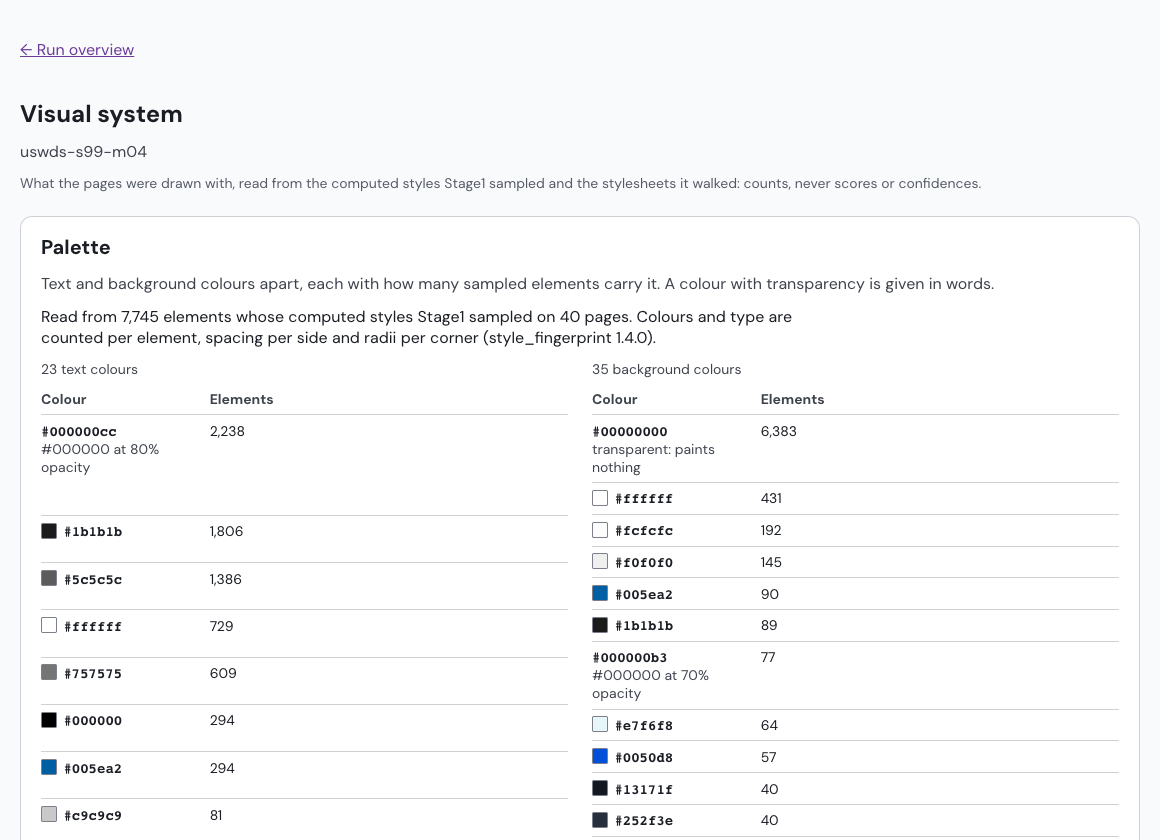The width and height of the screenshot is (1160, 840).
Task: Click the uswds-s99-m04 run identifier
Action: [x=84, y=152]
